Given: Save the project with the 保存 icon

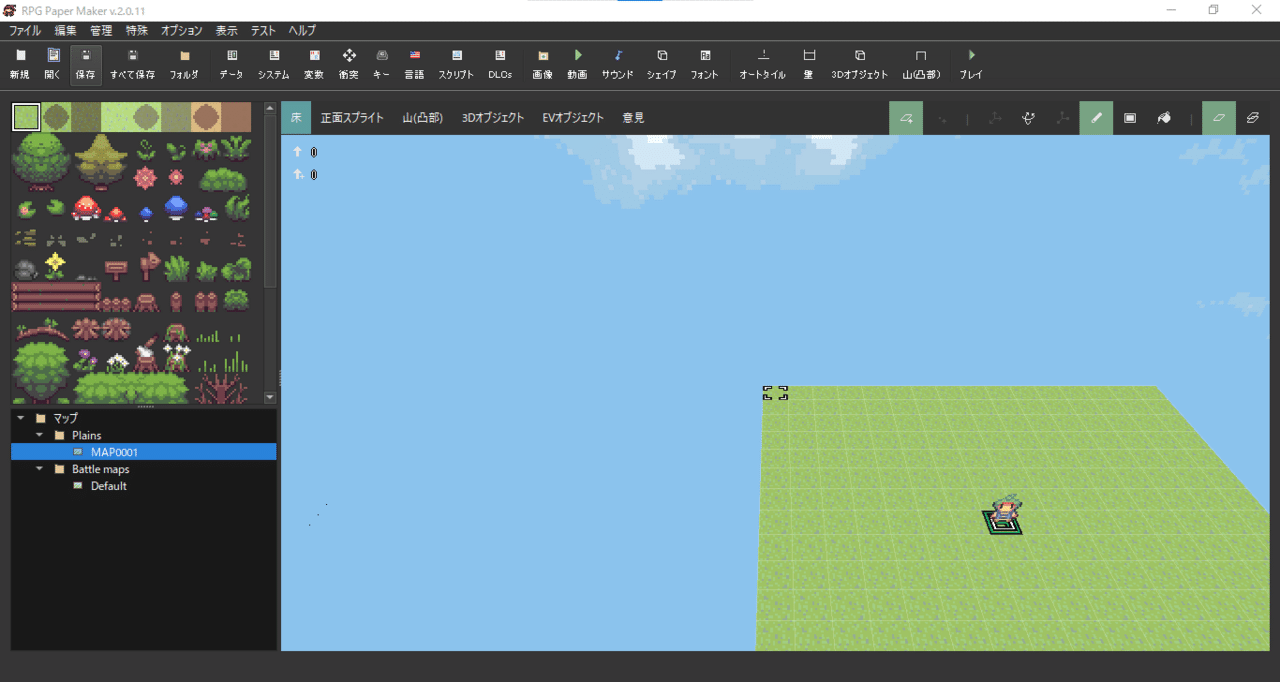Looking at the screenshot, I should (85, 62).
